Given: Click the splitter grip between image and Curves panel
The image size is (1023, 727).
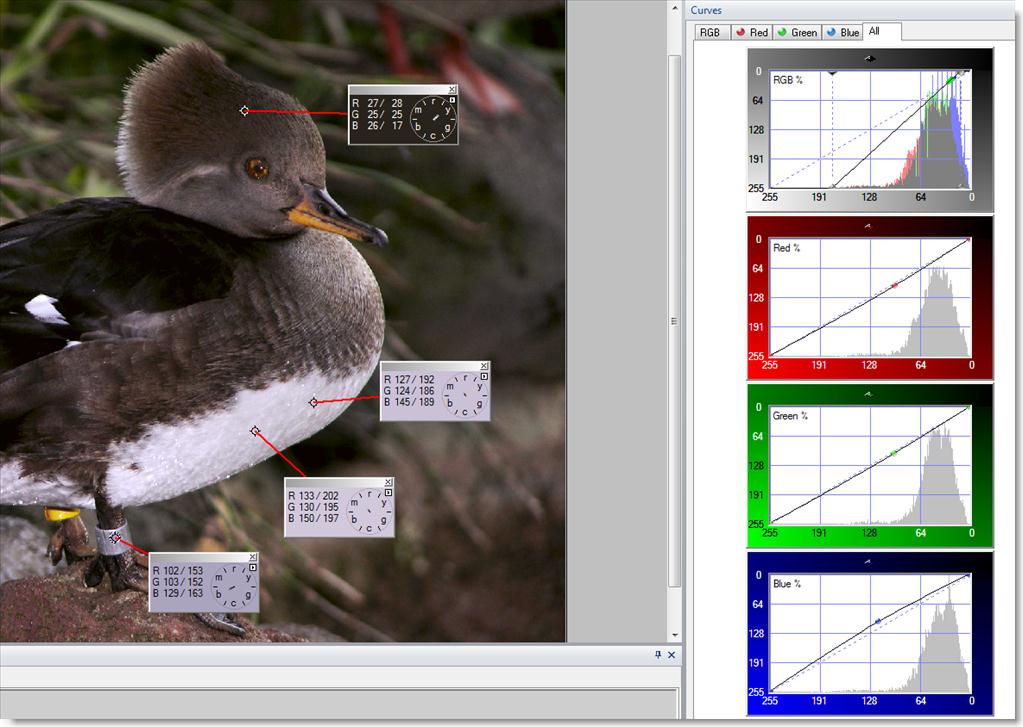Looking at the screenshot, I should click(x=675, y=321).
